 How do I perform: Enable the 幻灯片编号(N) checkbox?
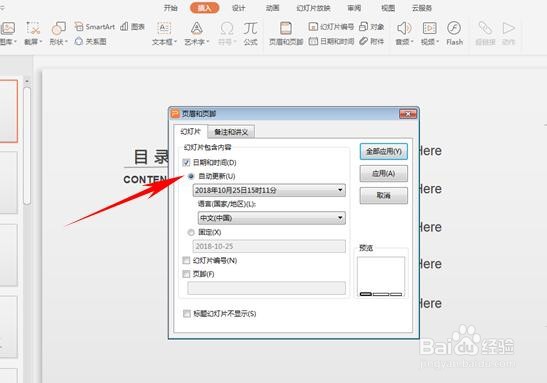[x=186, y=260]
